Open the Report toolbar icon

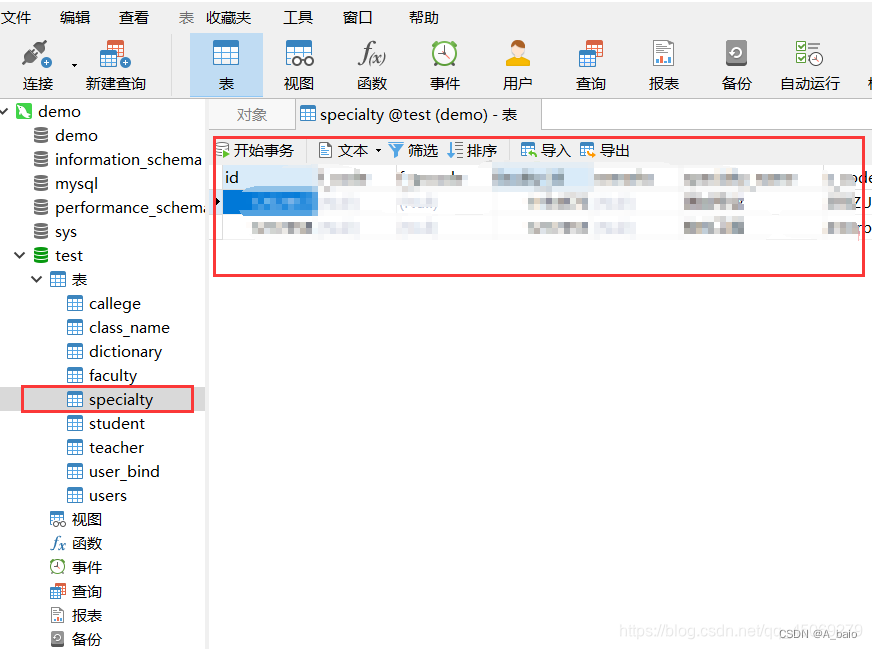(x=663, y=54)
